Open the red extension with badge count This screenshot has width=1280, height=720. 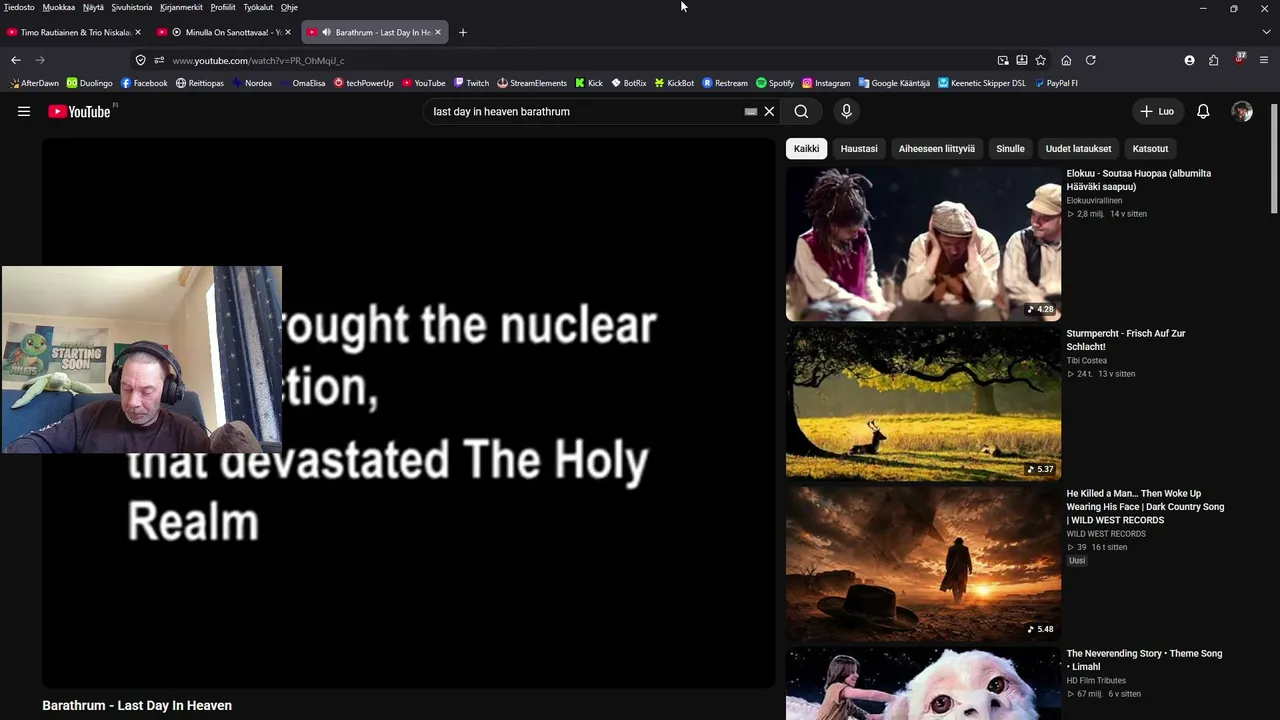click(x=1240, y=59)
